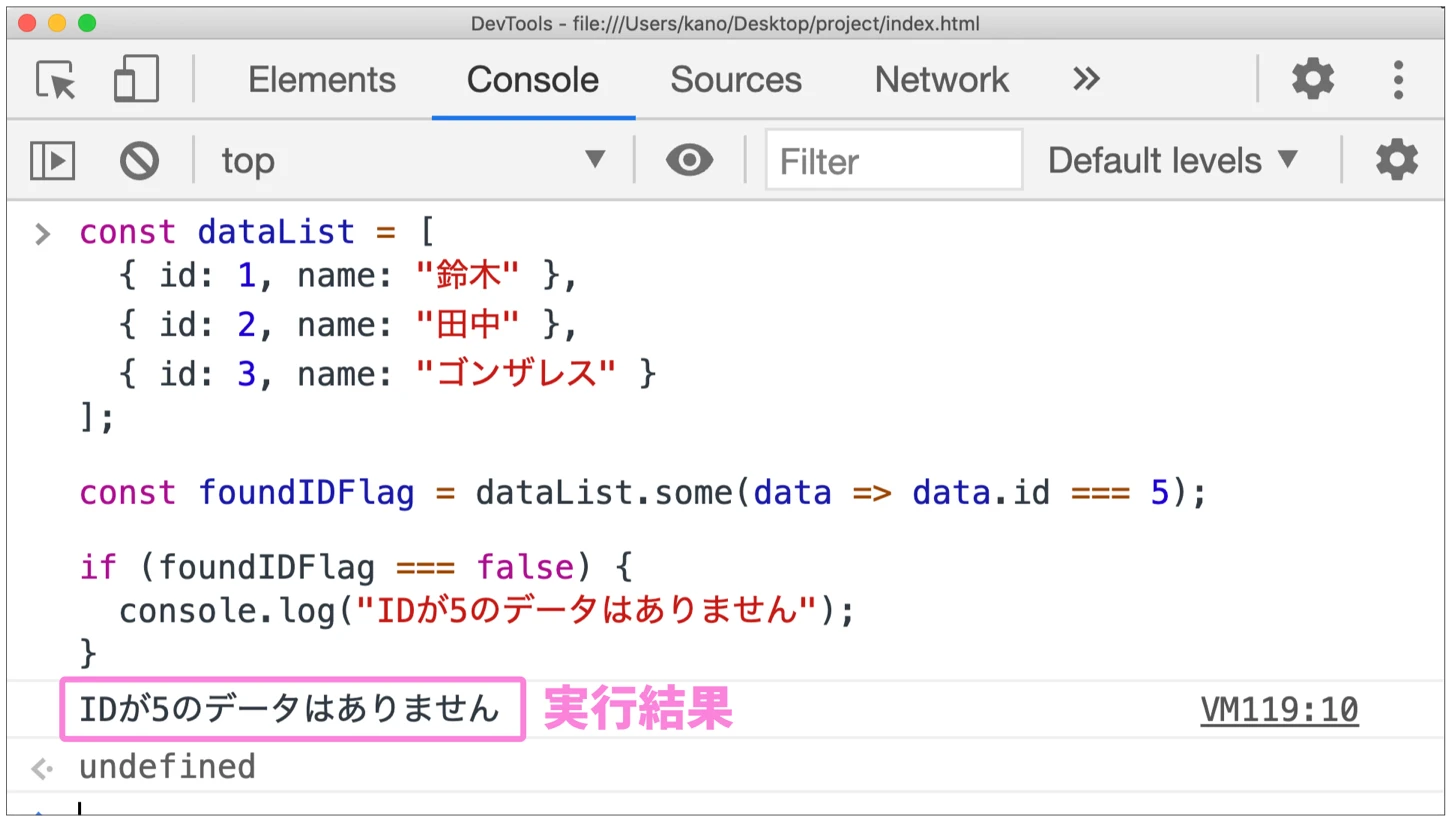The height and width of the screenshot is (822, 1452).
Task: Open the three-dot customize menu
Action: click(x=1398, y=79)
